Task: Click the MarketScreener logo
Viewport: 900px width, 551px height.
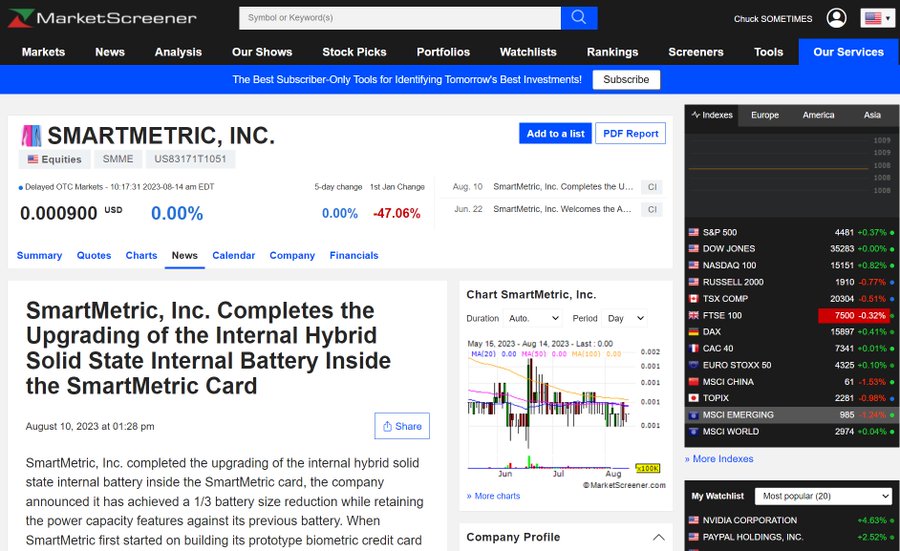Action: (102, 18)
